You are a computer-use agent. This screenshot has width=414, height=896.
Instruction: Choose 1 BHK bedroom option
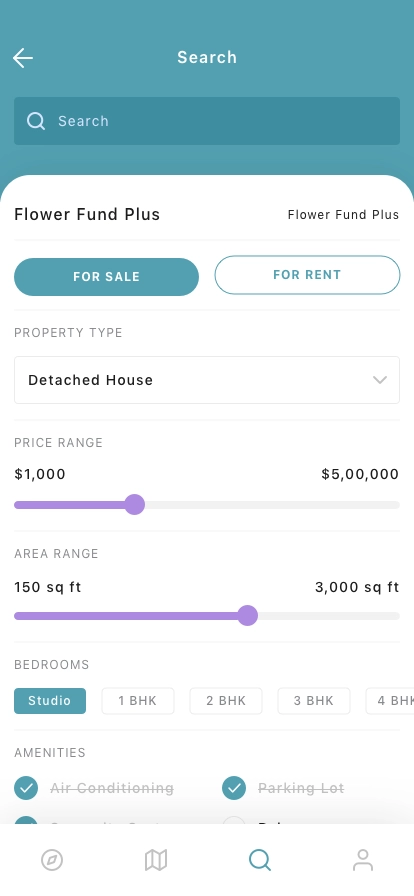pyautogui.click(x=138, y=701)
